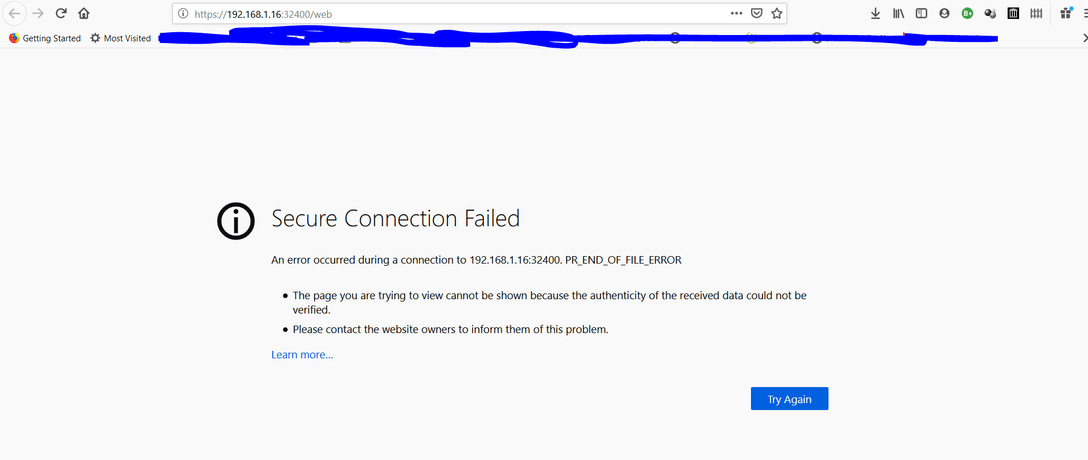This screenshot has height=460, width=1088.
Task: Toggle the sidebar view
Action: [921, 14]
